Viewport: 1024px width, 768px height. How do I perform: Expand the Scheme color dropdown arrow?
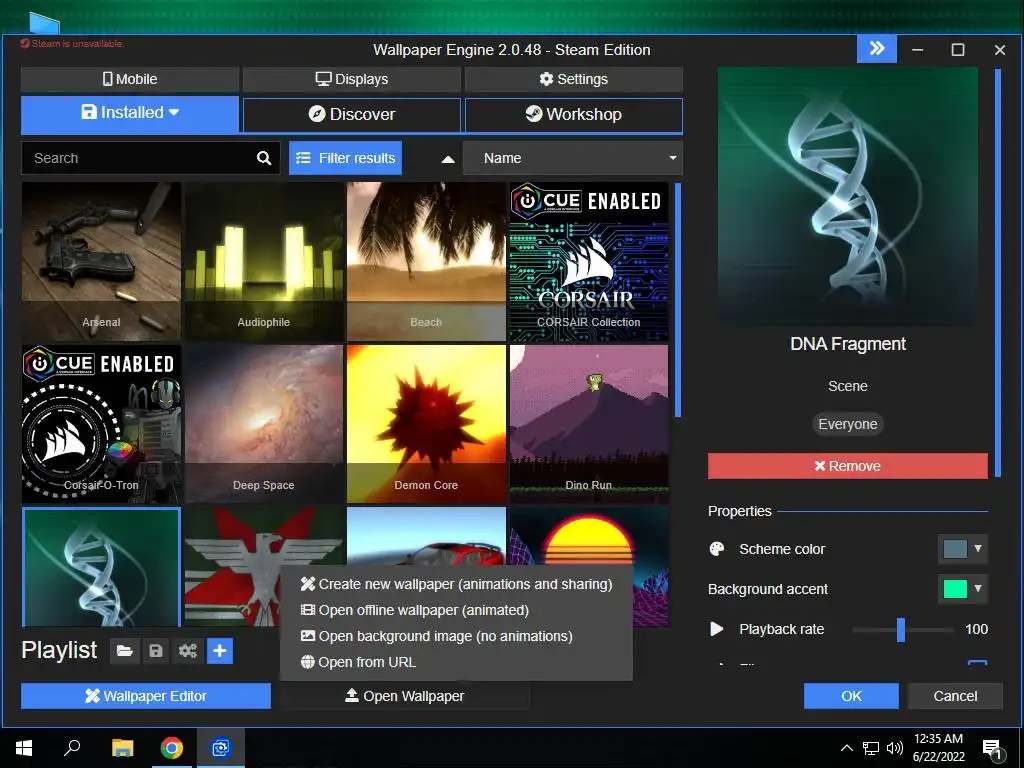(978, 549)
